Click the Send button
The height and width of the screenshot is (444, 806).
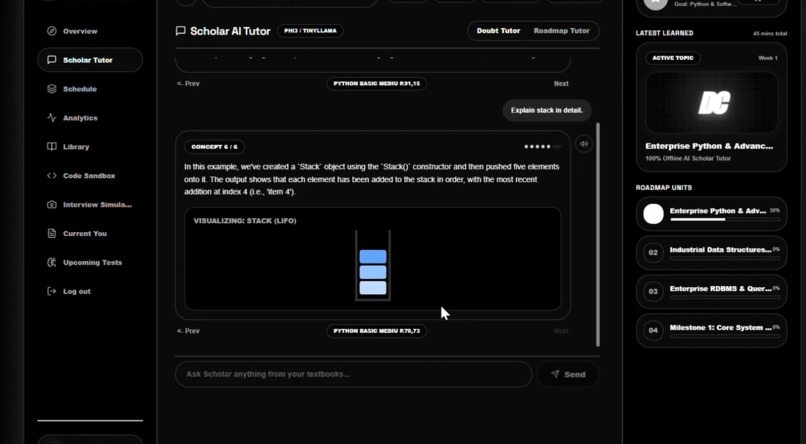tap(568, 374)
